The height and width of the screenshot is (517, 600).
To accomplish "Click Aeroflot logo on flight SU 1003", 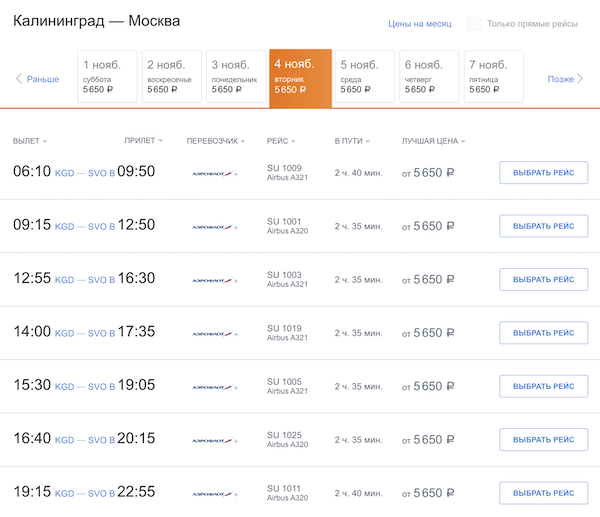I will (214, 281).
